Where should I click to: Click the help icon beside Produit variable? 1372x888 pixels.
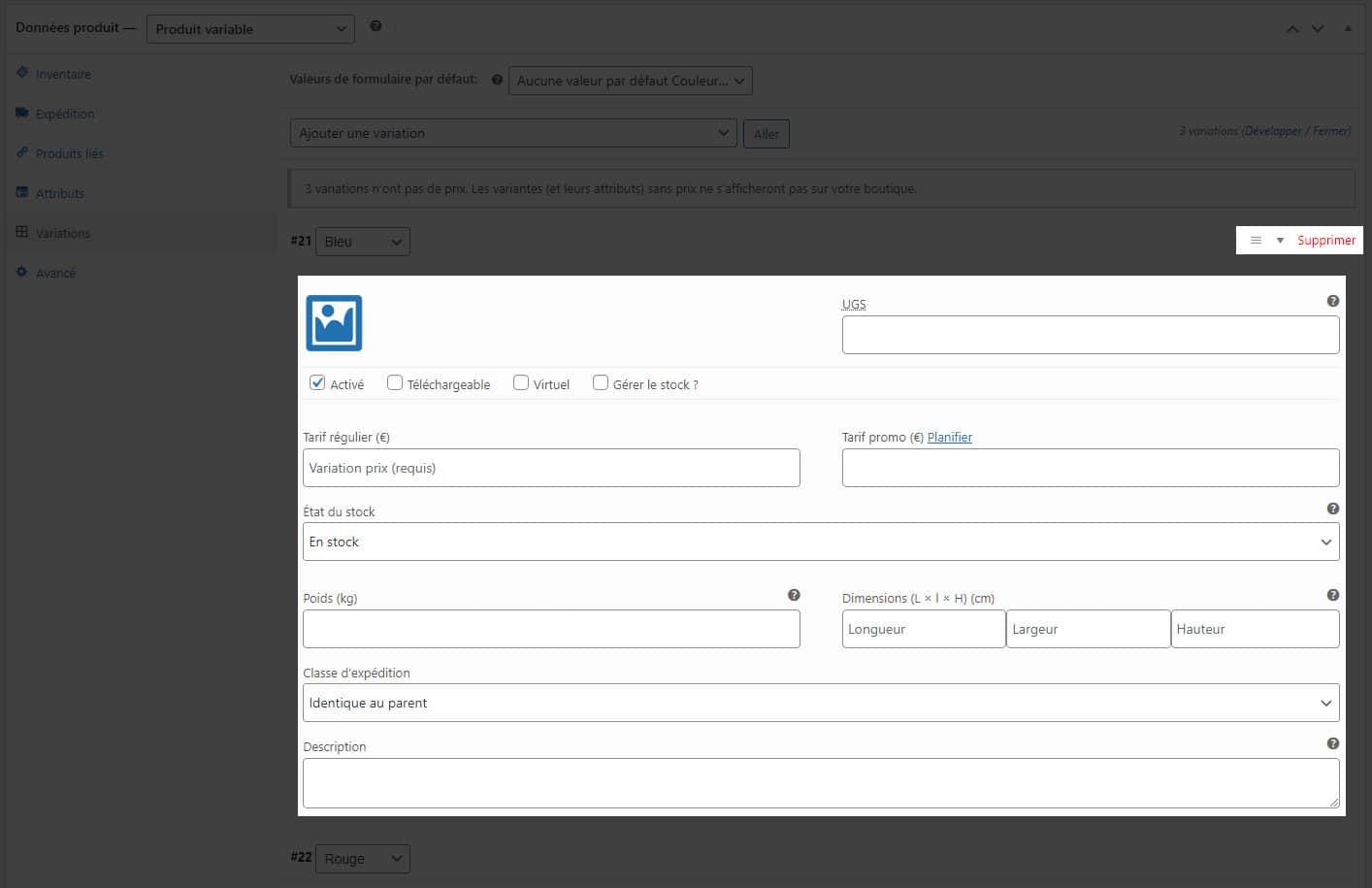pos(376,26)
